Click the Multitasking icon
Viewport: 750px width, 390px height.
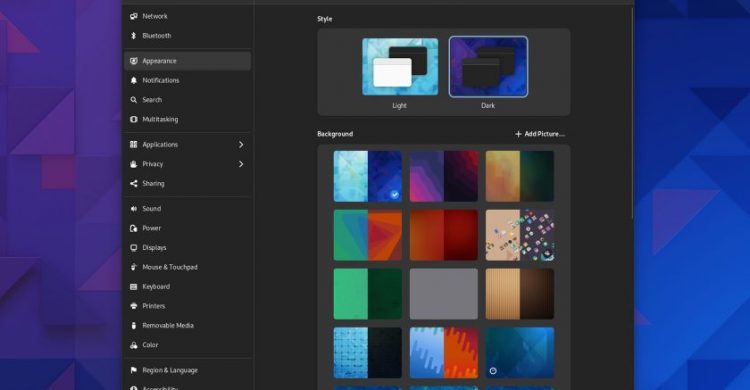[x=133, y=119]
